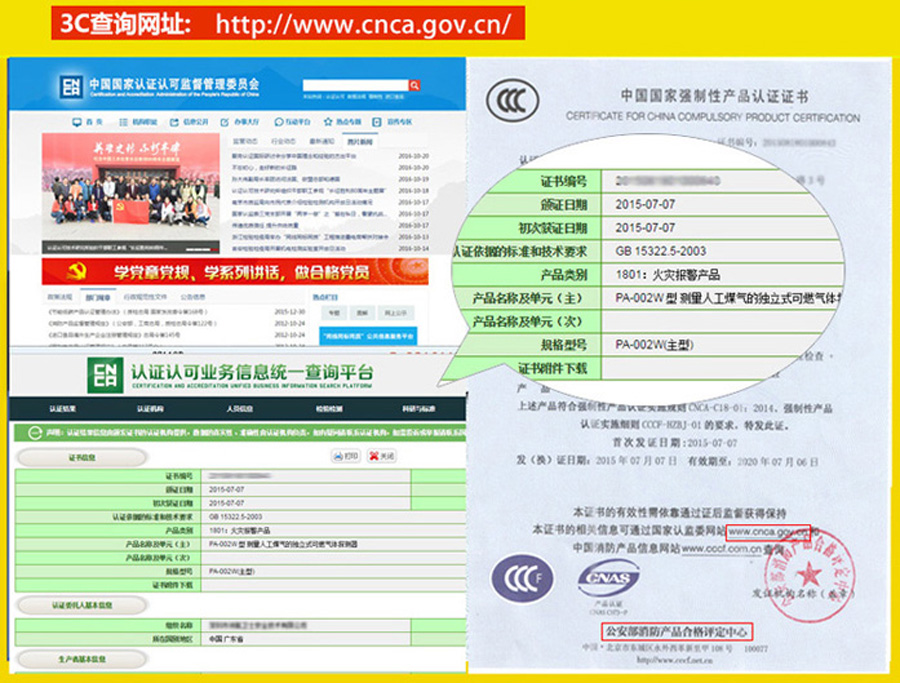This screenshot has height=683, width=900.
Task: Click '产品类别' label in the magnified callout
Action: 564,275
